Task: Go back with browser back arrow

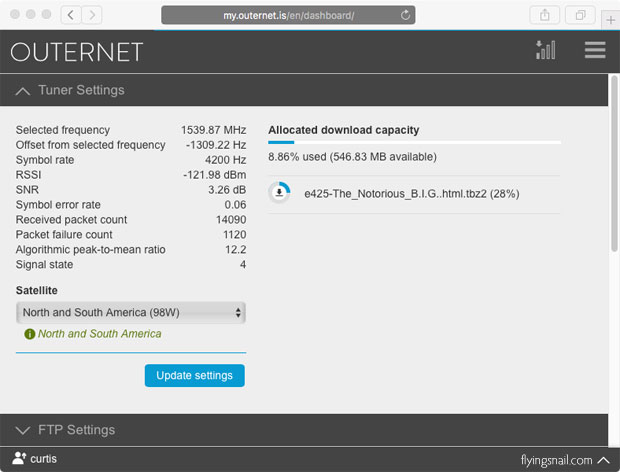Action: tap(71, 15)
